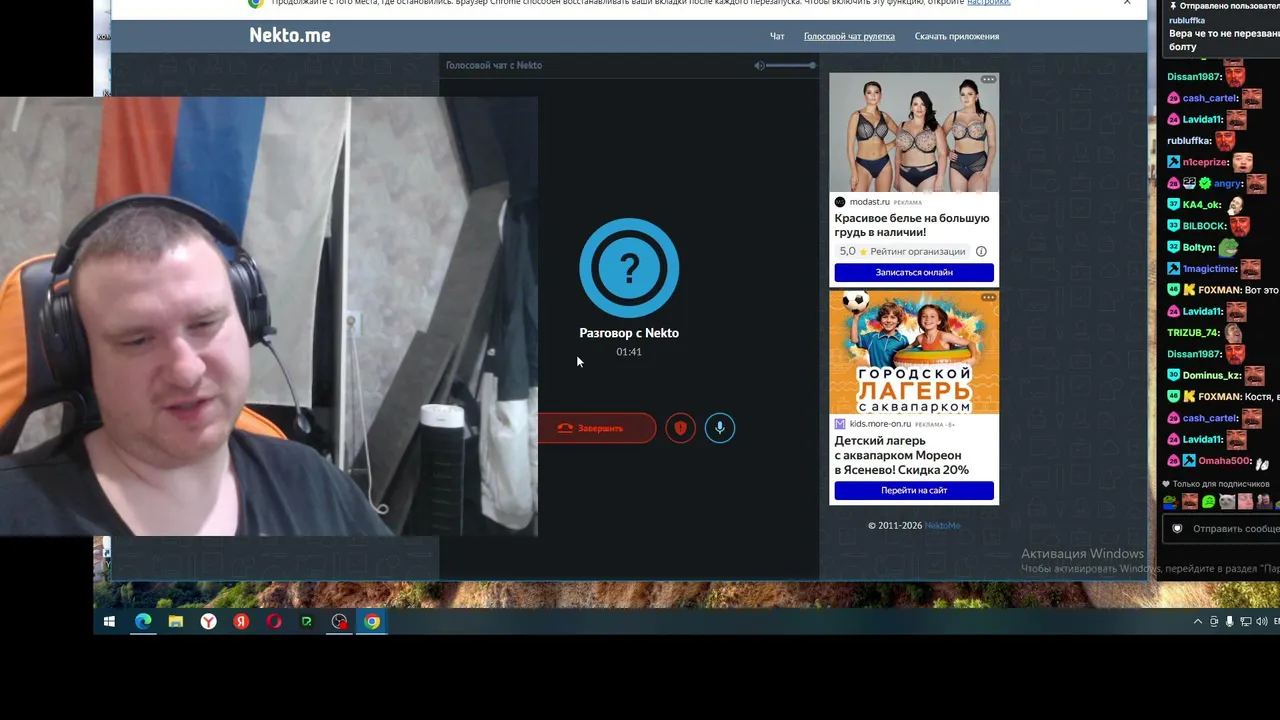Click username BILBOCK in chat
The image size is (1280, 720).
pos(1204,226)
